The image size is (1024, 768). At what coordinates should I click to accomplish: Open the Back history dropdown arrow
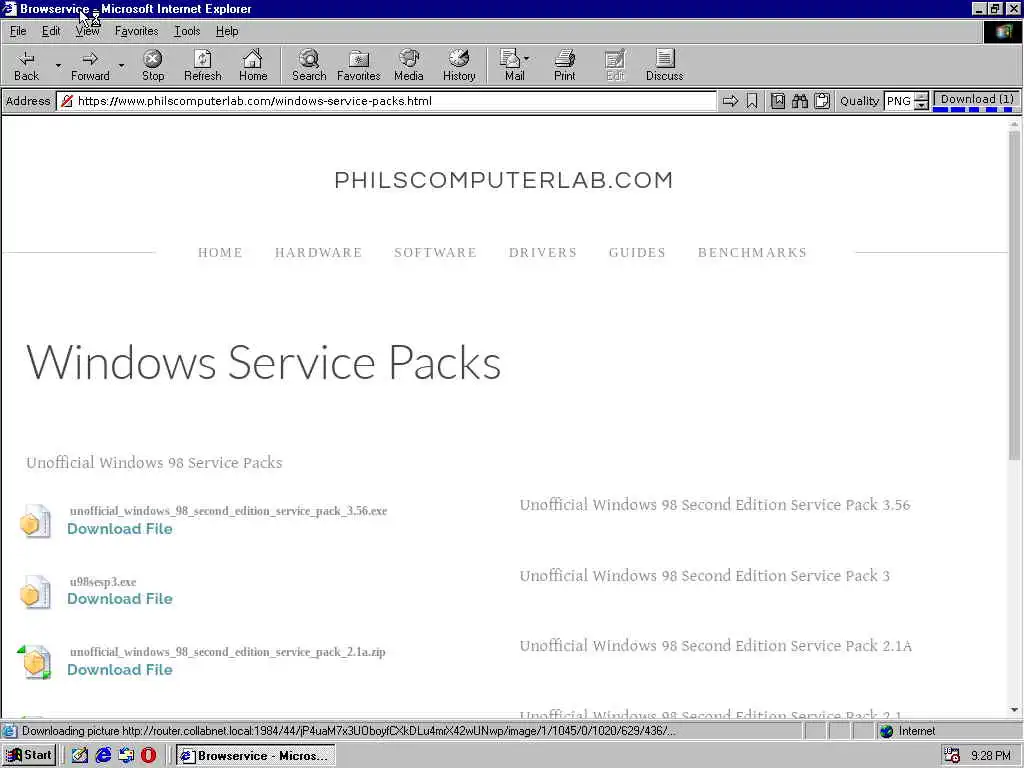(58, 65)
